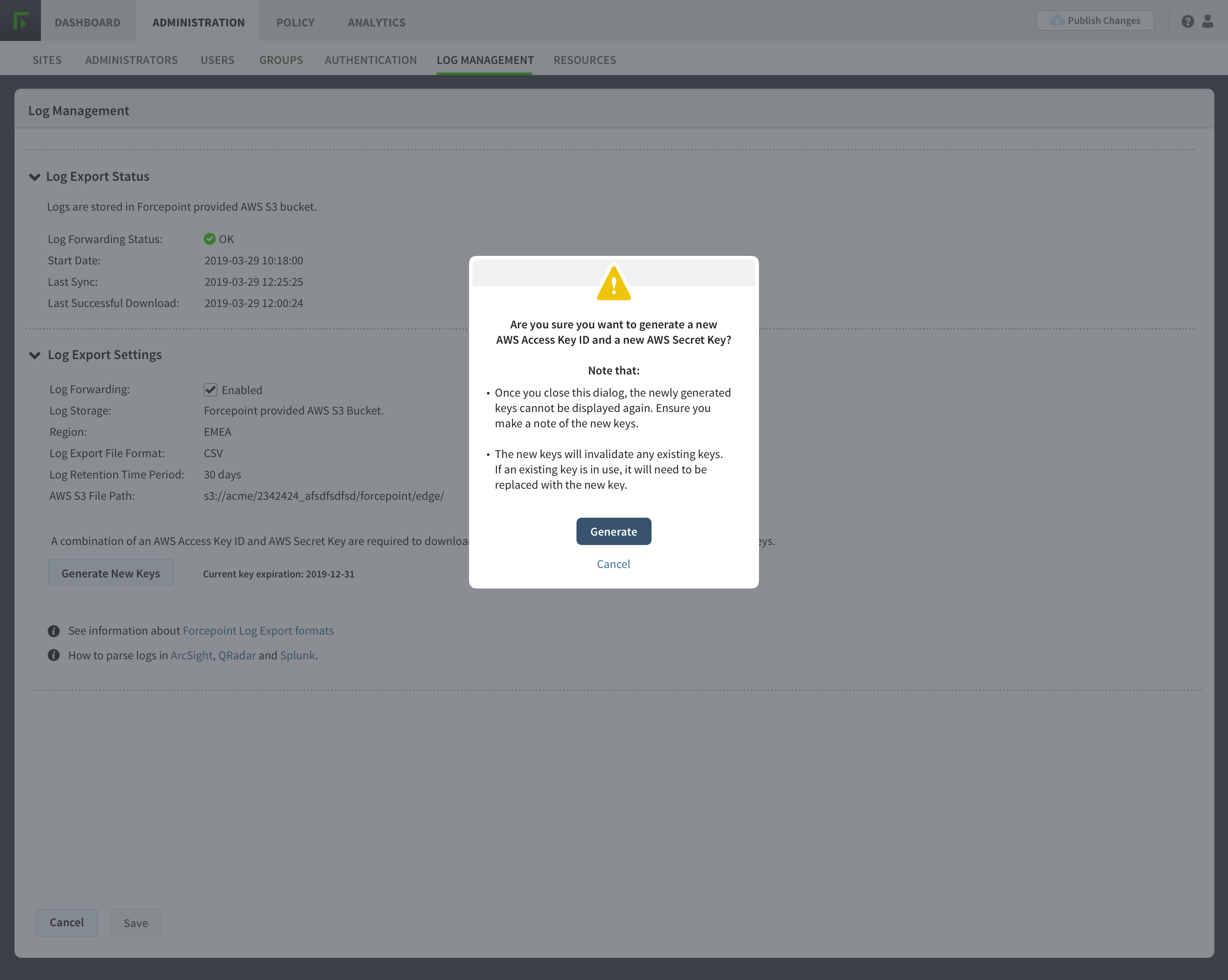The height and width of the screenshot is (980, 1228).
Task: Collapse the Log Export Settings section
Action: (34, 356)
